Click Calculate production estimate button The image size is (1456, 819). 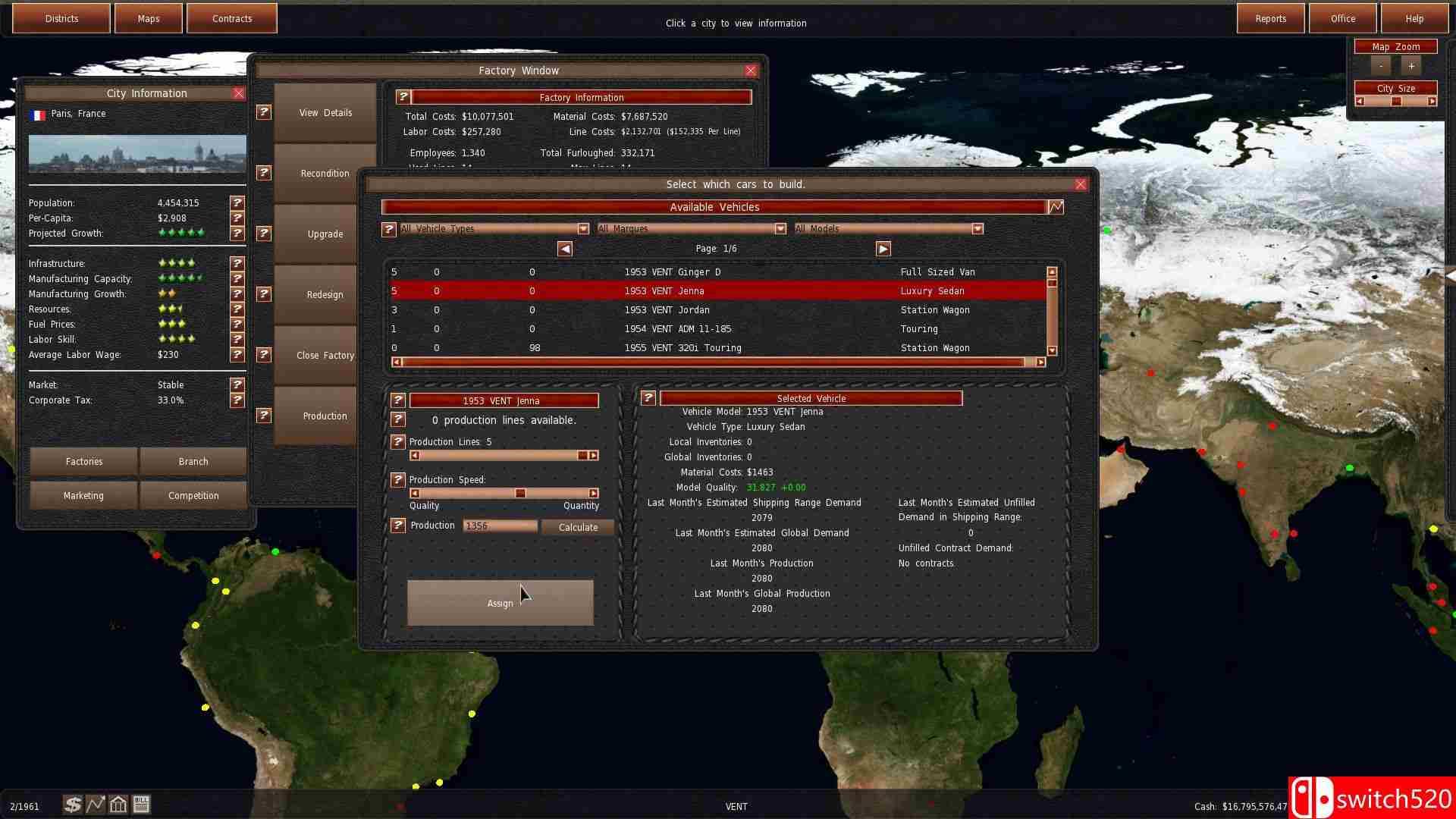pyautogui.click(x=577, y=527)
